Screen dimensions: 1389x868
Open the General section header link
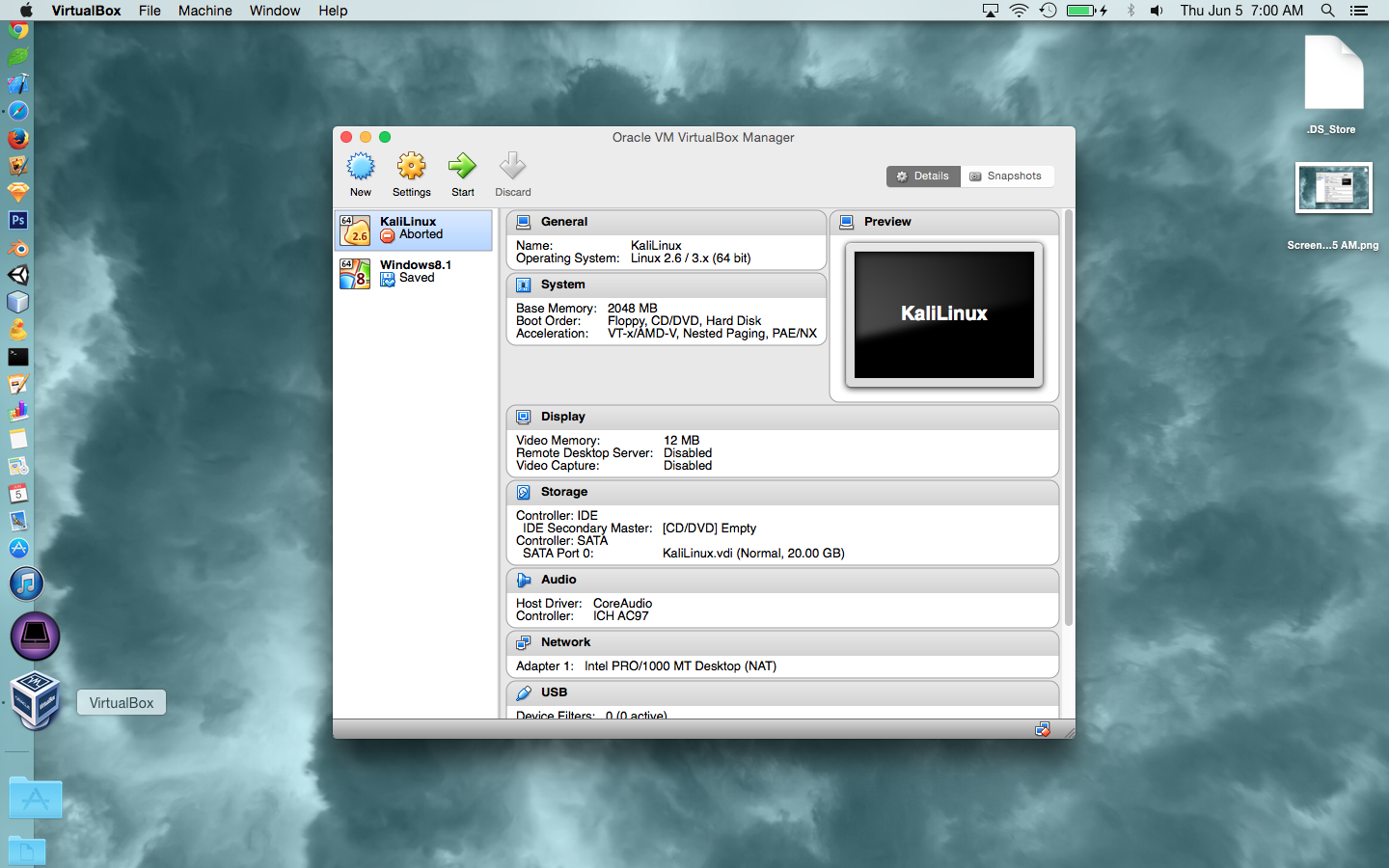564,222
